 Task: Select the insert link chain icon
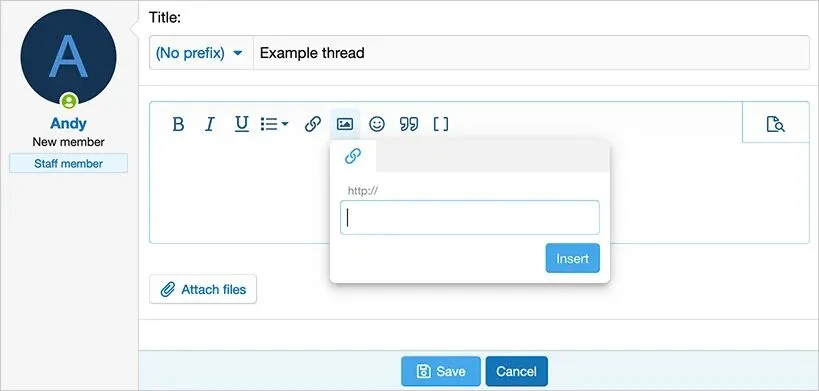(x=312, y=124)
